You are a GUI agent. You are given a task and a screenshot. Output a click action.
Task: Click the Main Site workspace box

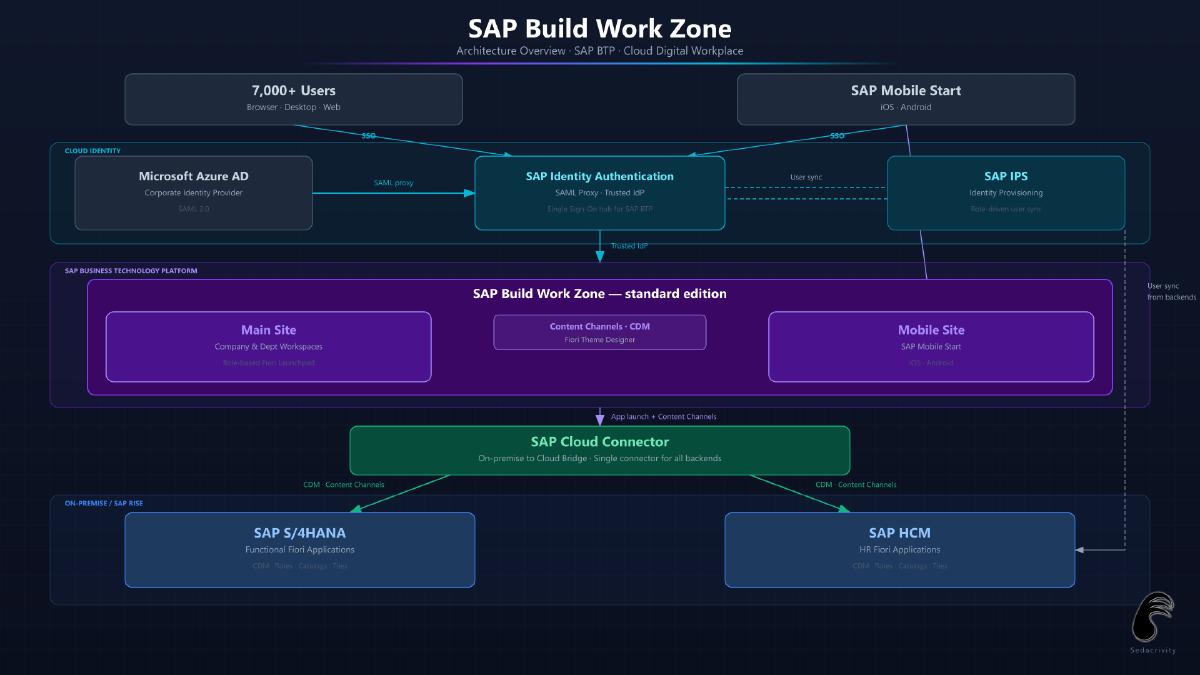(x=268, y=346)
